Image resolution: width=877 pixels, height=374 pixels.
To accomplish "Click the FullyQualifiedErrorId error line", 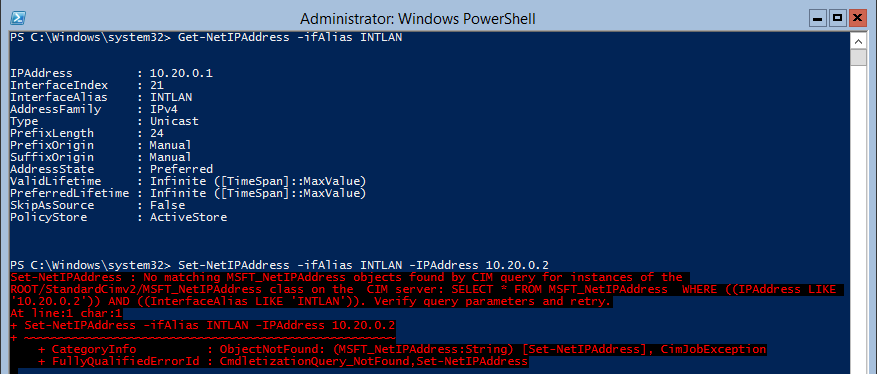I will coord(283,361).
